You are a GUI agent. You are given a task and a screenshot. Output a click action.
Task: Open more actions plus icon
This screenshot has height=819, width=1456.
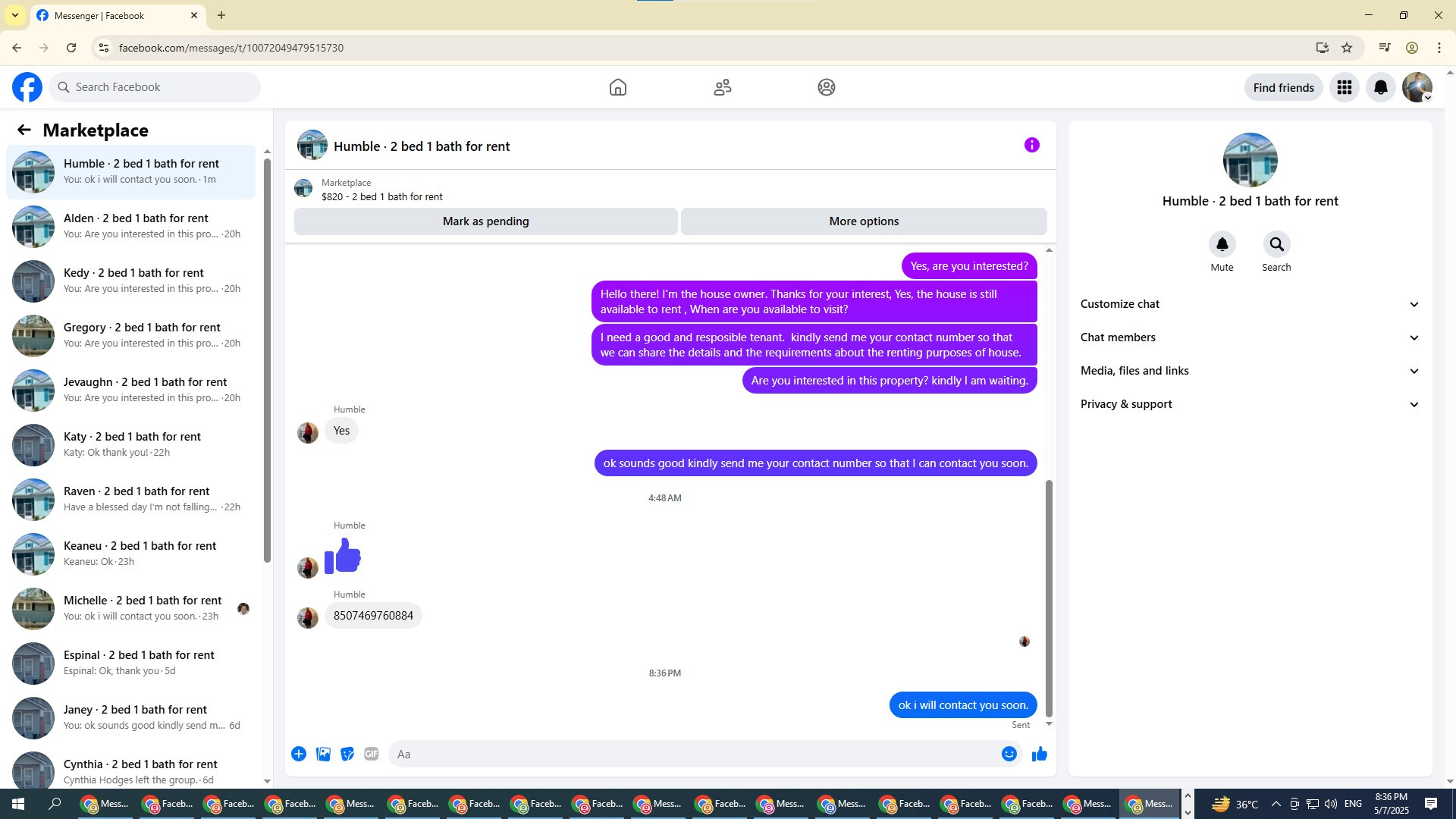pos(299,754)
